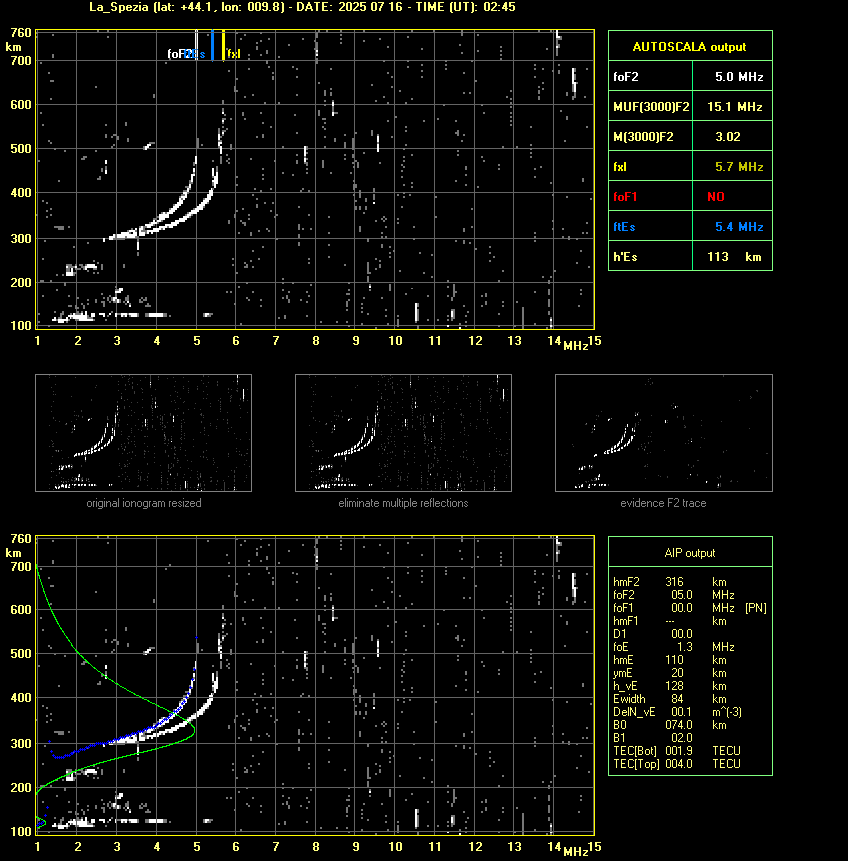Viewport: 848px width, 861px height.
Task: Click the blue ftEs marker line in top ionogram
Action: (x=213, y=45)
